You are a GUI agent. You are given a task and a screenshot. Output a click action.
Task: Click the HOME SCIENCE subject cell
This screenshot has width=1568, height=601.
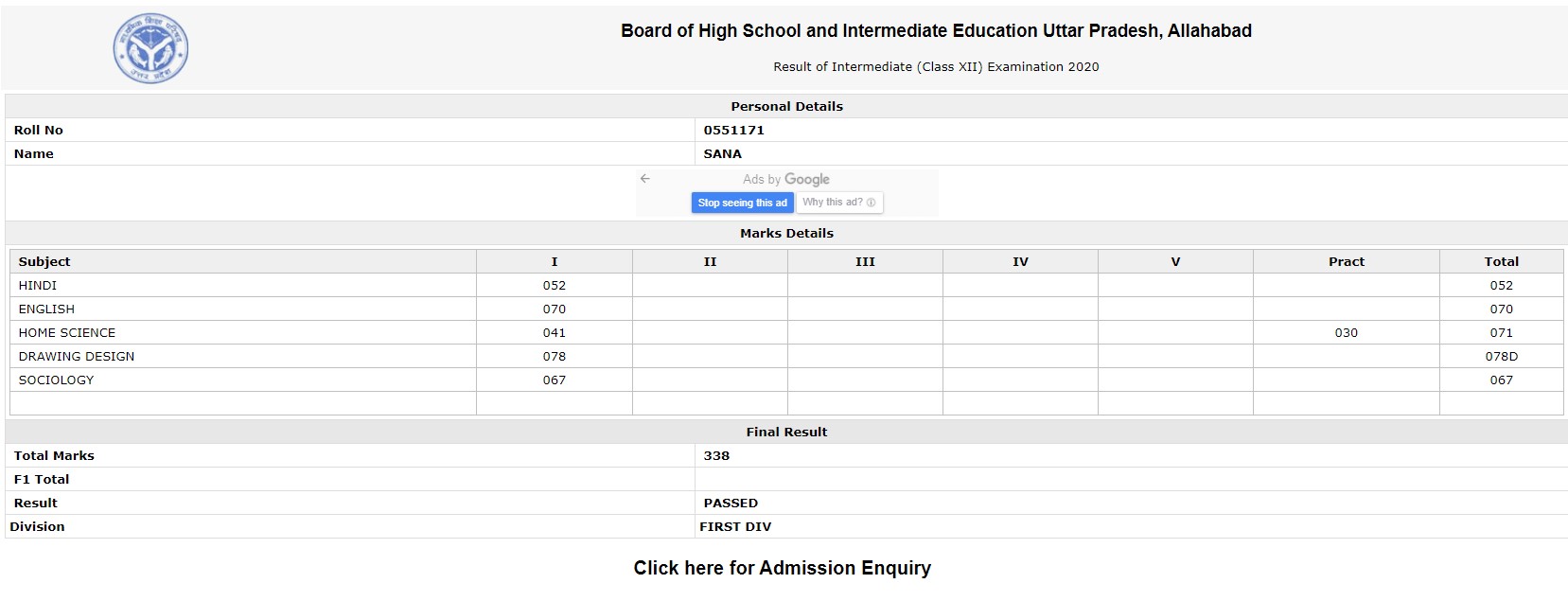[243, 332]
